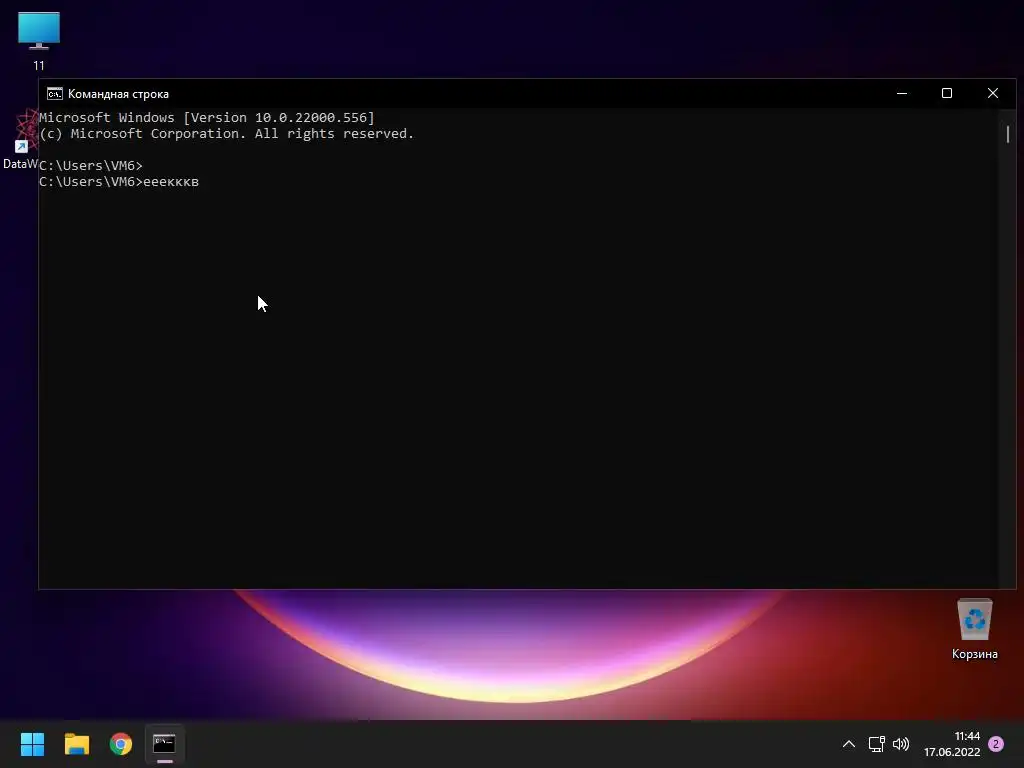Click the typed text eeeкккв
The height and width of the screenshot is (768, 1024).
170,182
